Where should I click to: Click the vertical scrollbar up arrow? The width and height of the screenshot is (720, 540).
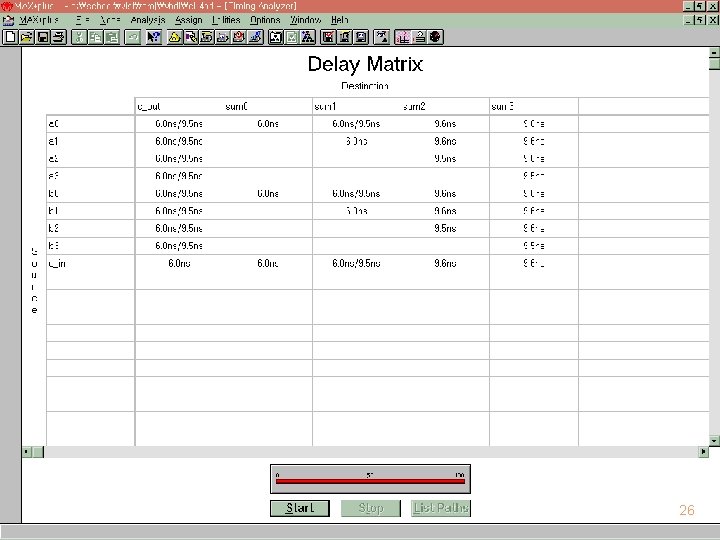[x=714, y=52]
